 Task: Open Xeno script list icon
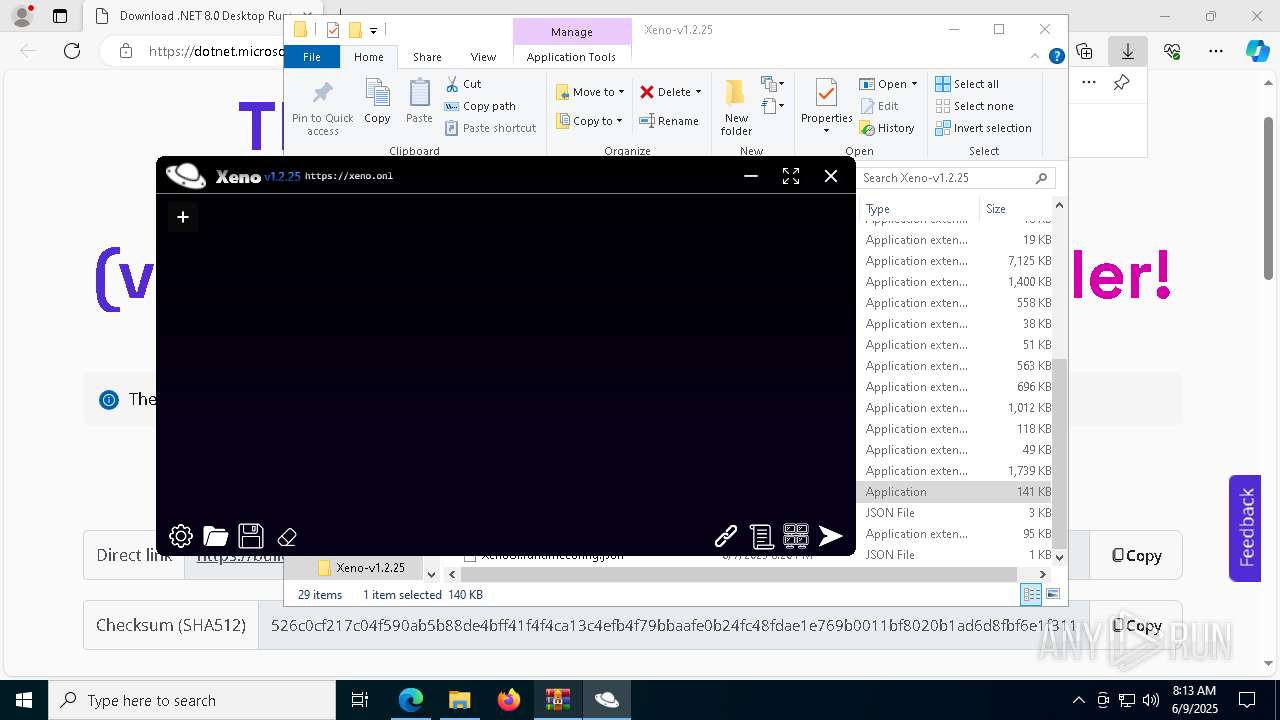(x=761, y=536)
